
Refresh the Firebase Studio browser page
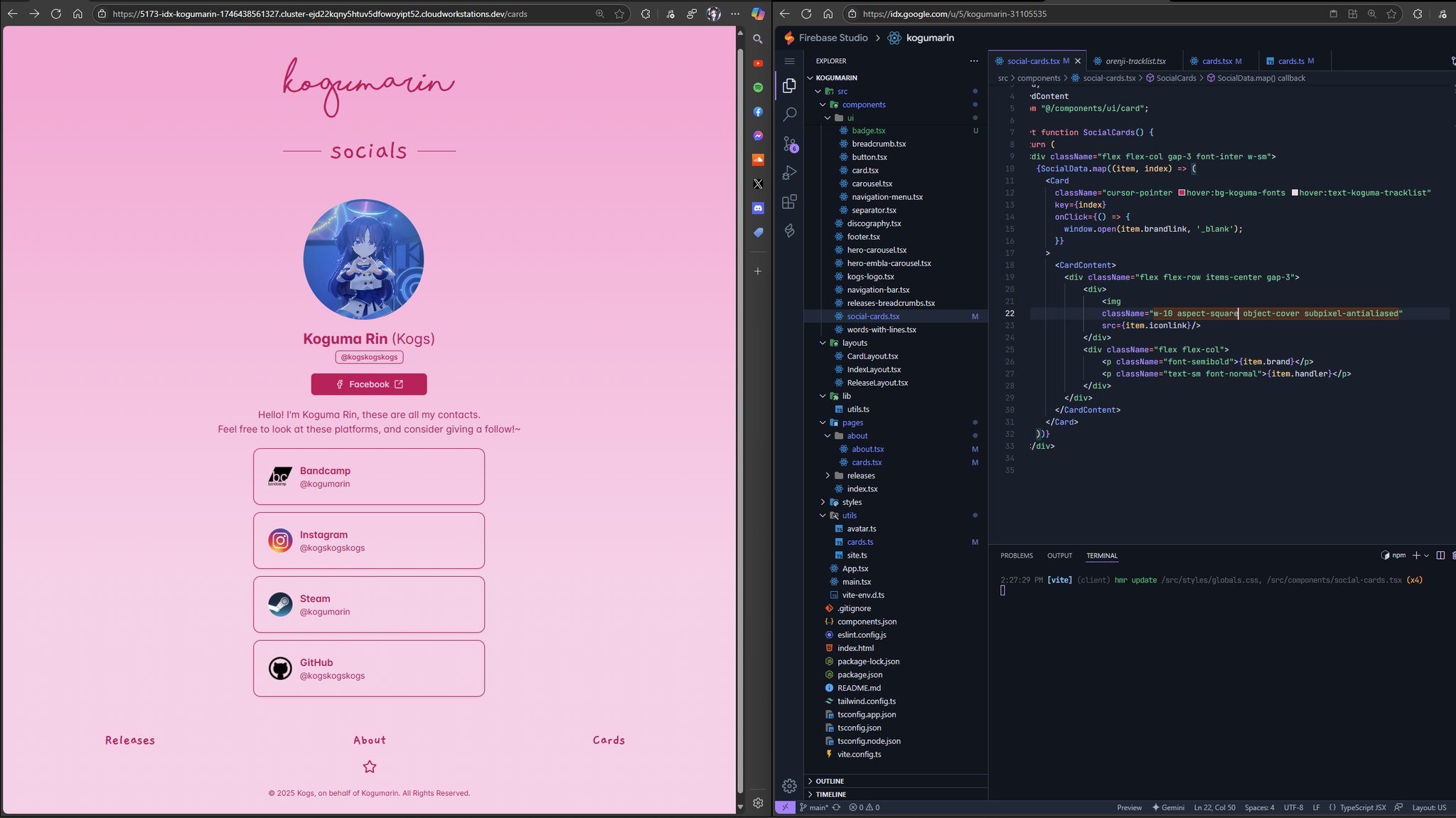coord(806,14)
